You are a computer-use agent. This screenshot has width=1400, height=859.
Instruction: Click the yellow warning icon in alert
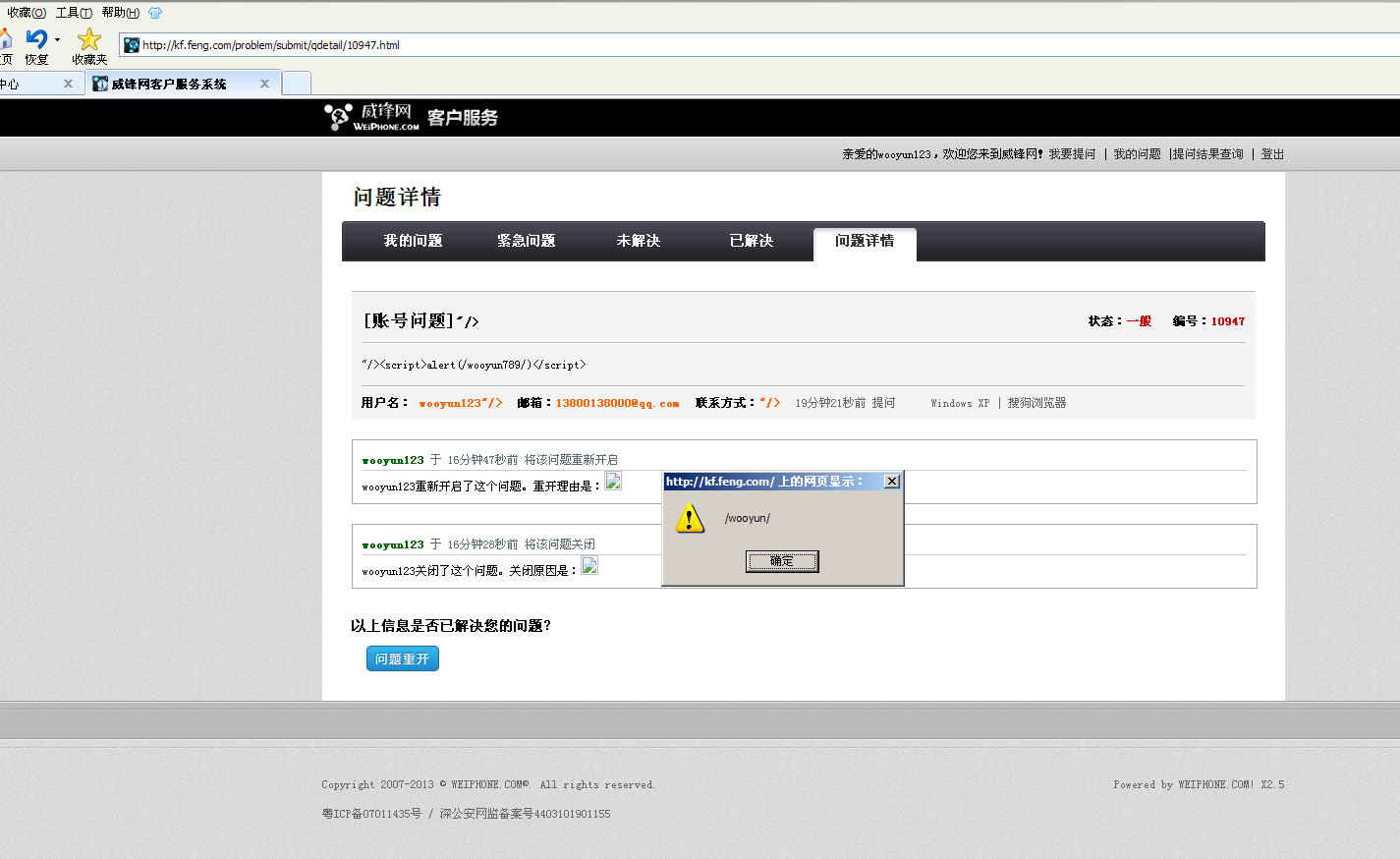[690, 518]
